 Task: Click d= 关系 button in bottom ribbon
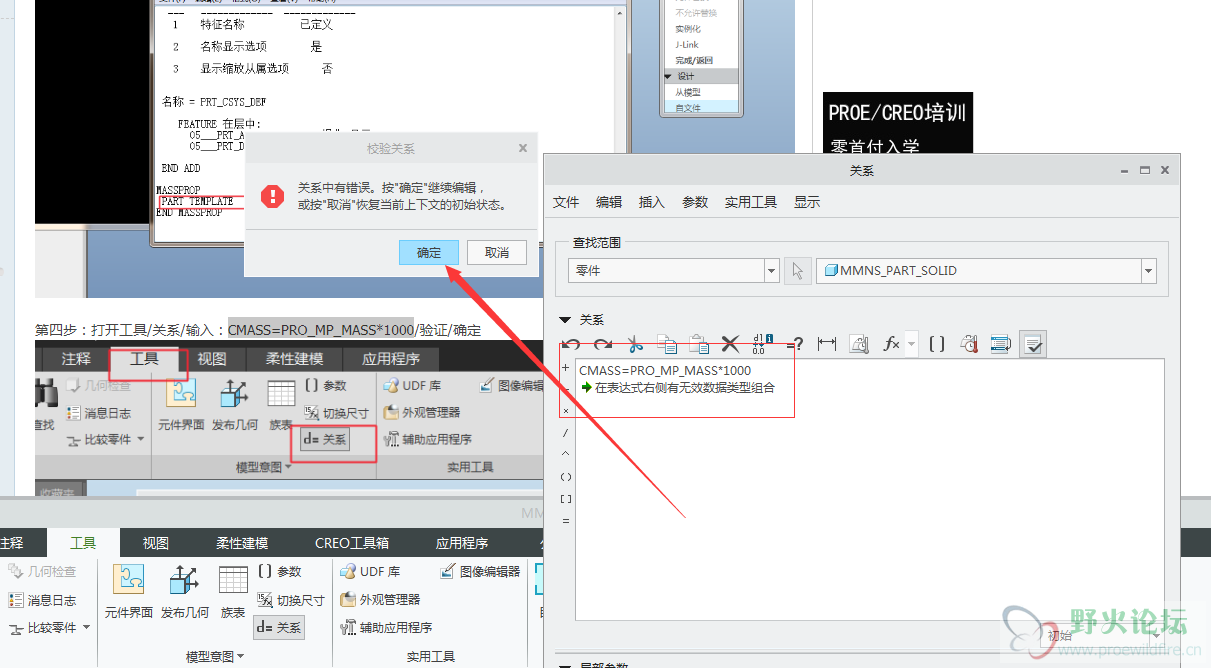pos(279,627)
